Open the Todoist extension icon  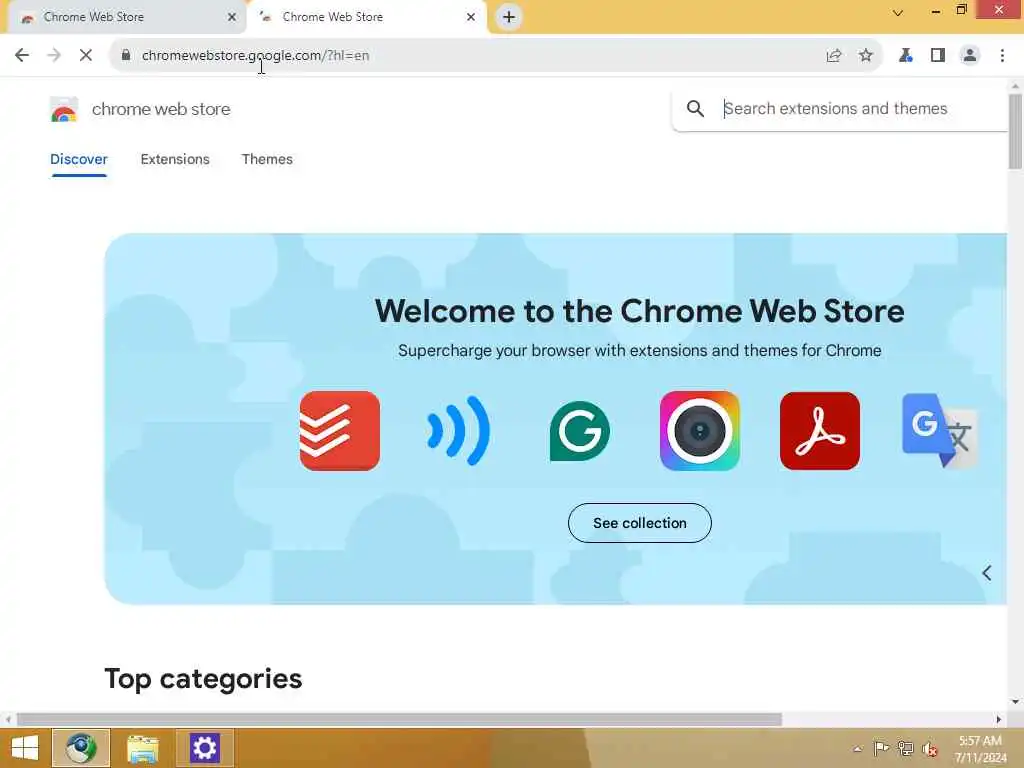click(340, 431)
